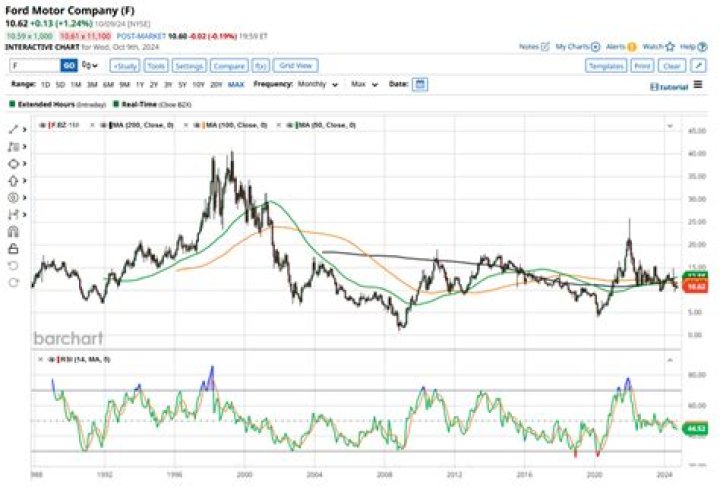Collapse the main chart pane chevron
Viewport: 720px width, 489px height.
point(670,125)
